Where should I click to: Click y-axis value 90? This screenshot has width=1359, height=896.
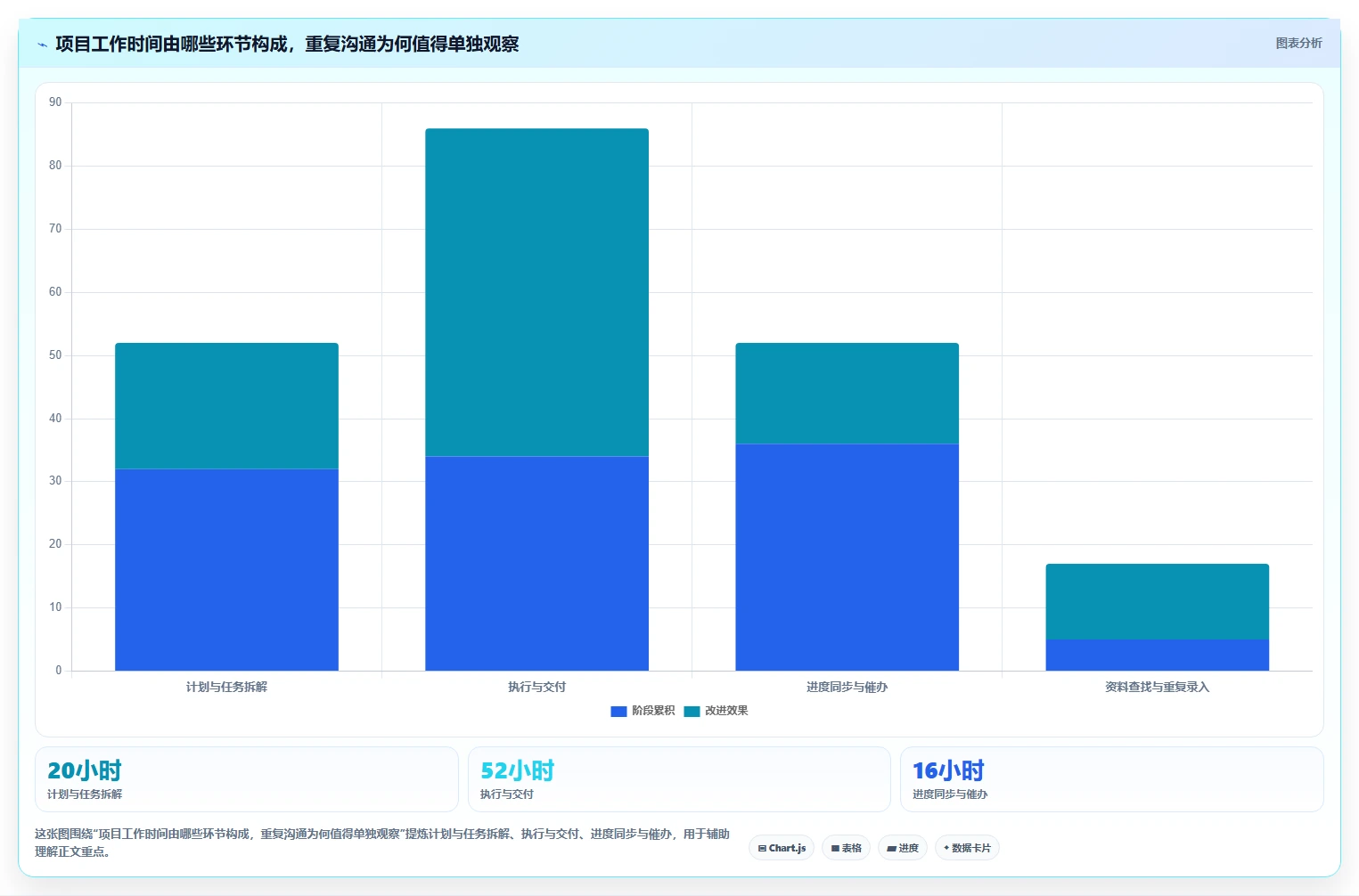[56, 102]
